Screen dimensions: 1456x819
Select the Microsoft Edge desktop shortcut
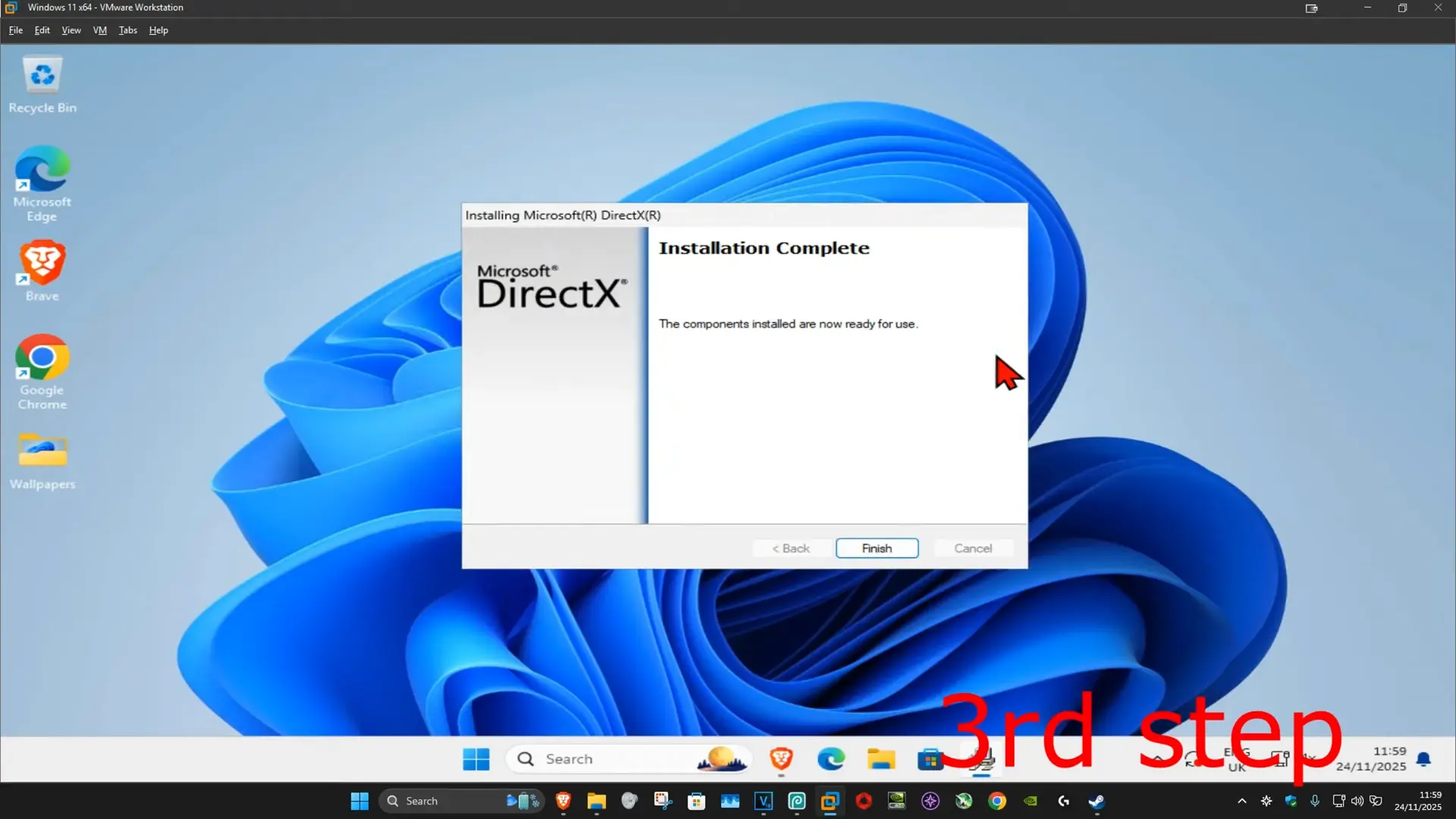click(x=42, y=184)
